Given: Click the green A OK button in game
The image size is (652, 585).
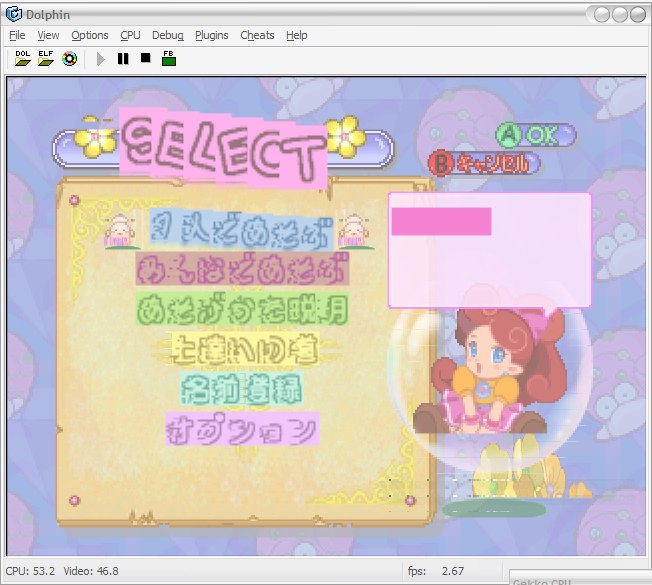Looking at the screenshot, I should (536, 135).
